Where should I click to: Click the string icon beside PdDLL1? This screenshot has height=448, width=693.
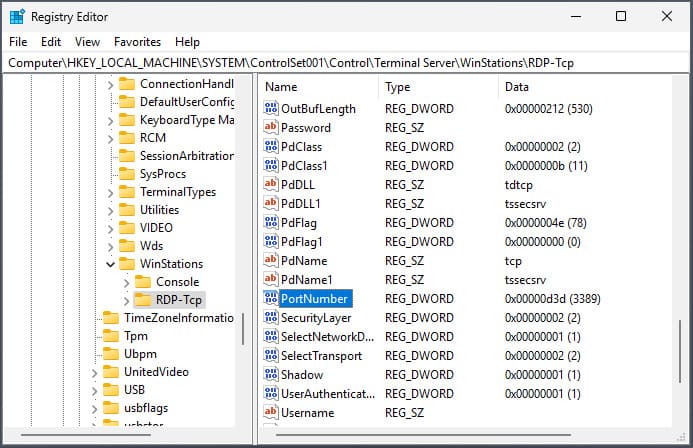270,203
